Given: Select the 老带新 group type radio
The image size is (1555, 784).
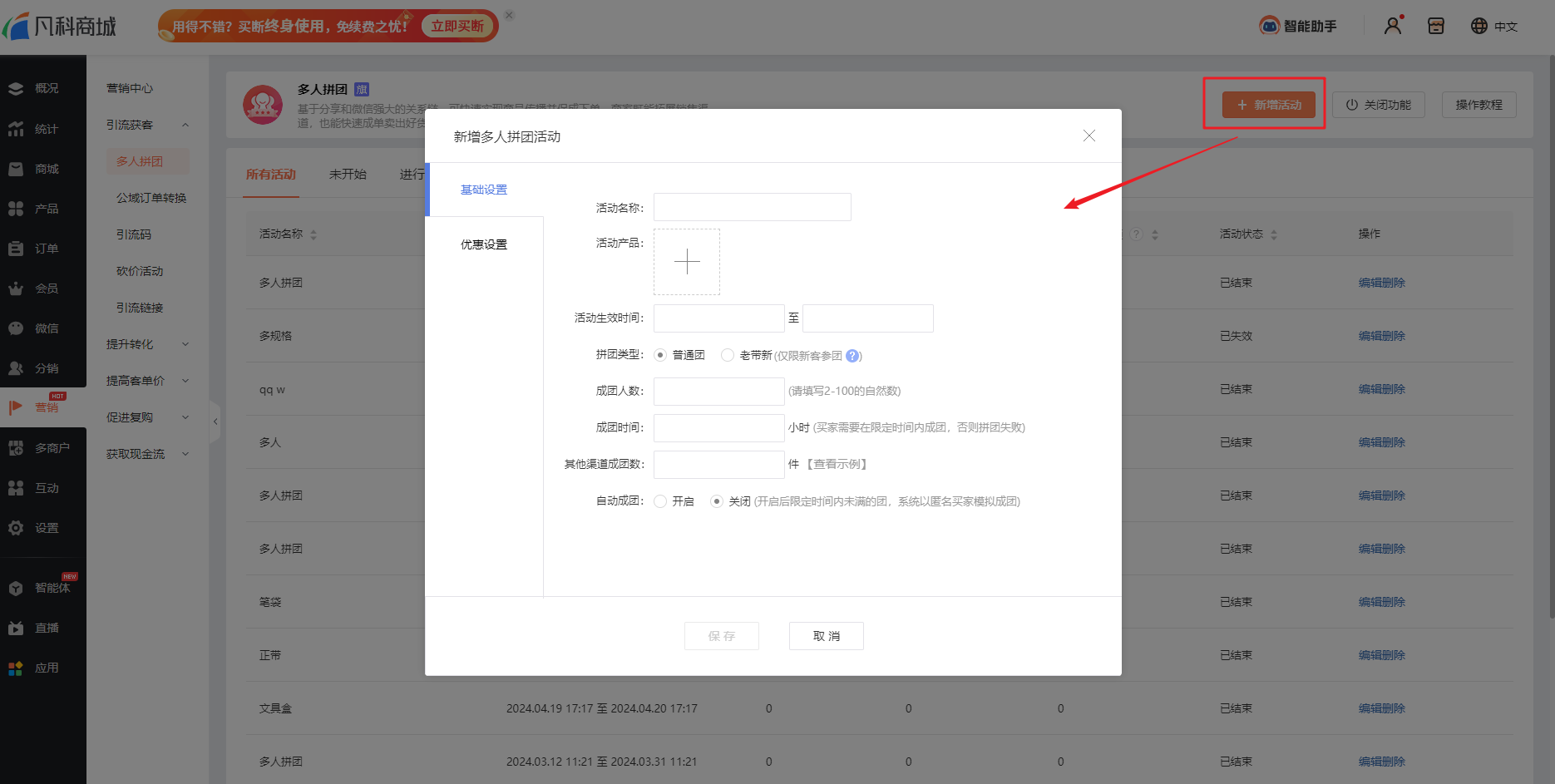Looking at the screenshot, I should tap(728, 355).
